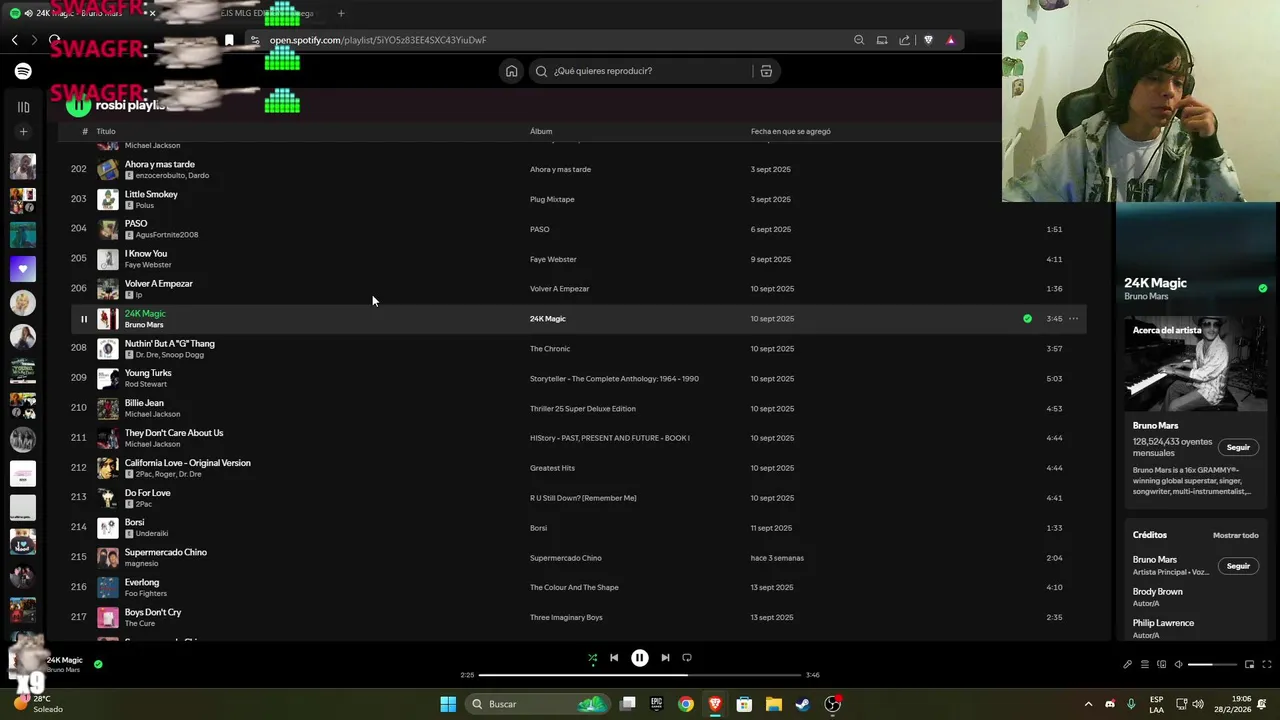
Task: Click the Billie Jean track title
Action: point(144,403)
